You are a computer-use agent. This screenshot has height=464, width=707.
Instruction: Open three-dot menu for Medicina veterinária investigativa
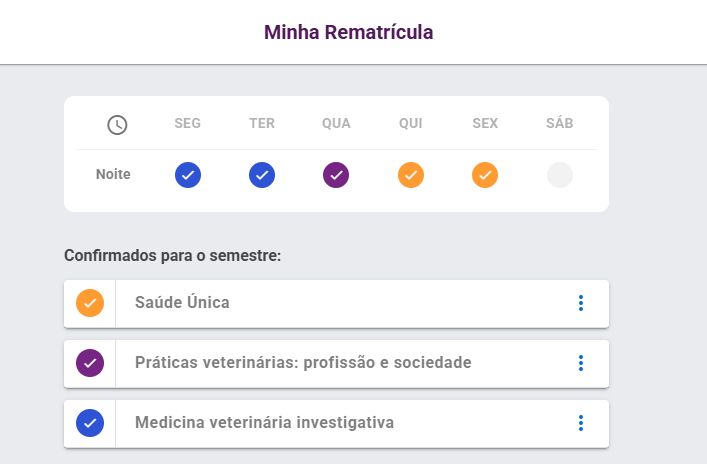point(580,423)
